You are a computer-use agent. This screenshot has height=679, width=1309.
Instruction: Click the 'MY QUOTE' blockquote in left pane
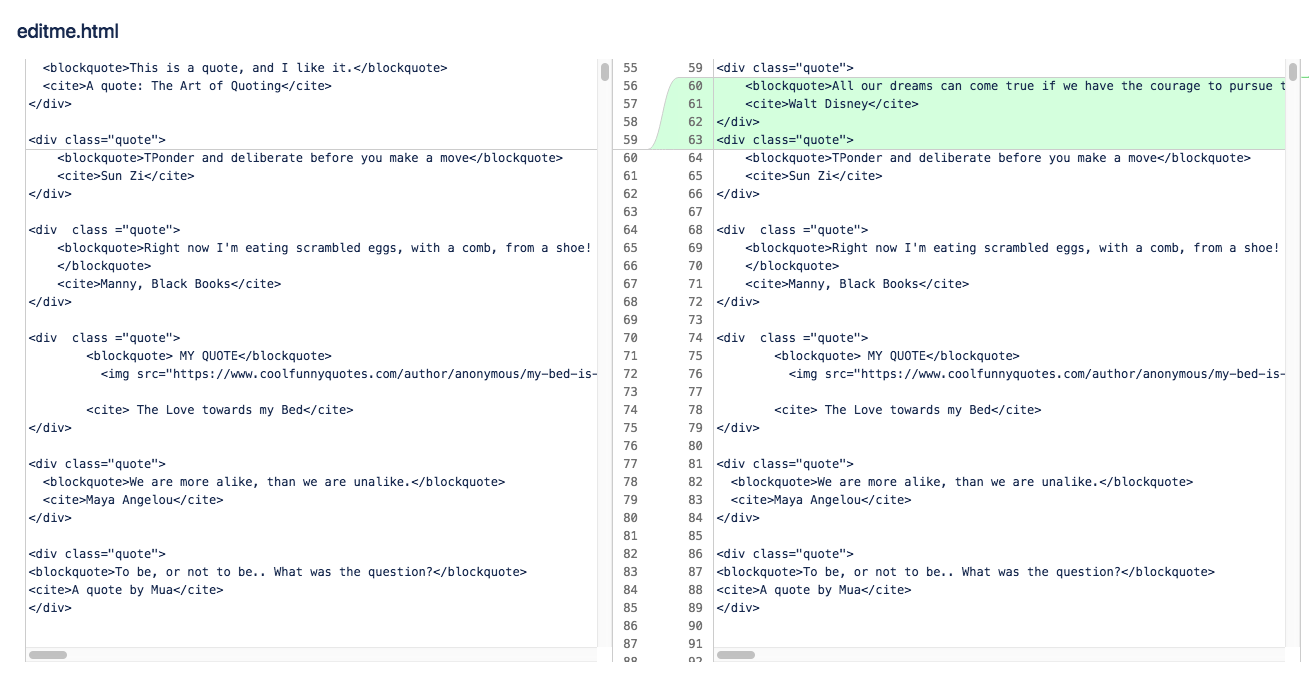point(209,356)
